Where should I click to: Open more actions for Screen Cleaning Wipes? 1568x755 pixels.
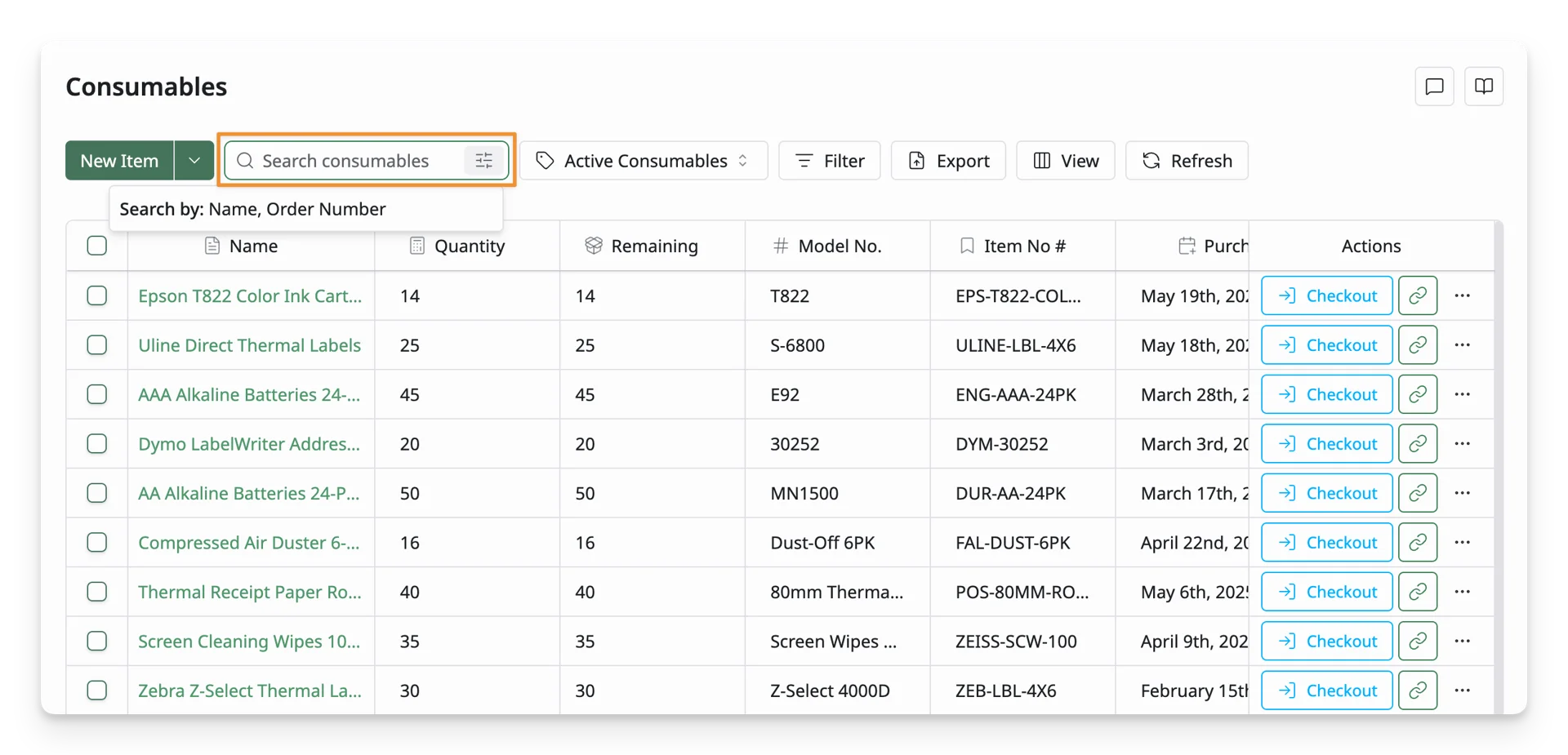point(1463,642)
